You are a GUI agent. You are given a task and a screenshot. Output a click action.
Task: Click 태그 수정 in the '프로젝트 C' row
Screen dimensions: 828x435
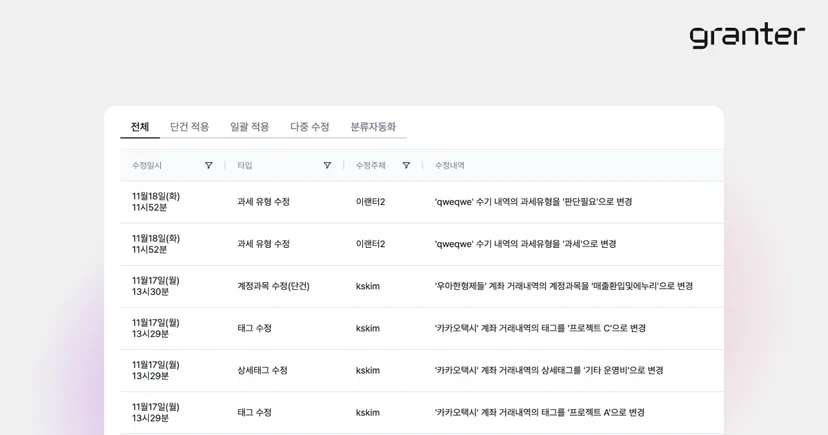255,328
